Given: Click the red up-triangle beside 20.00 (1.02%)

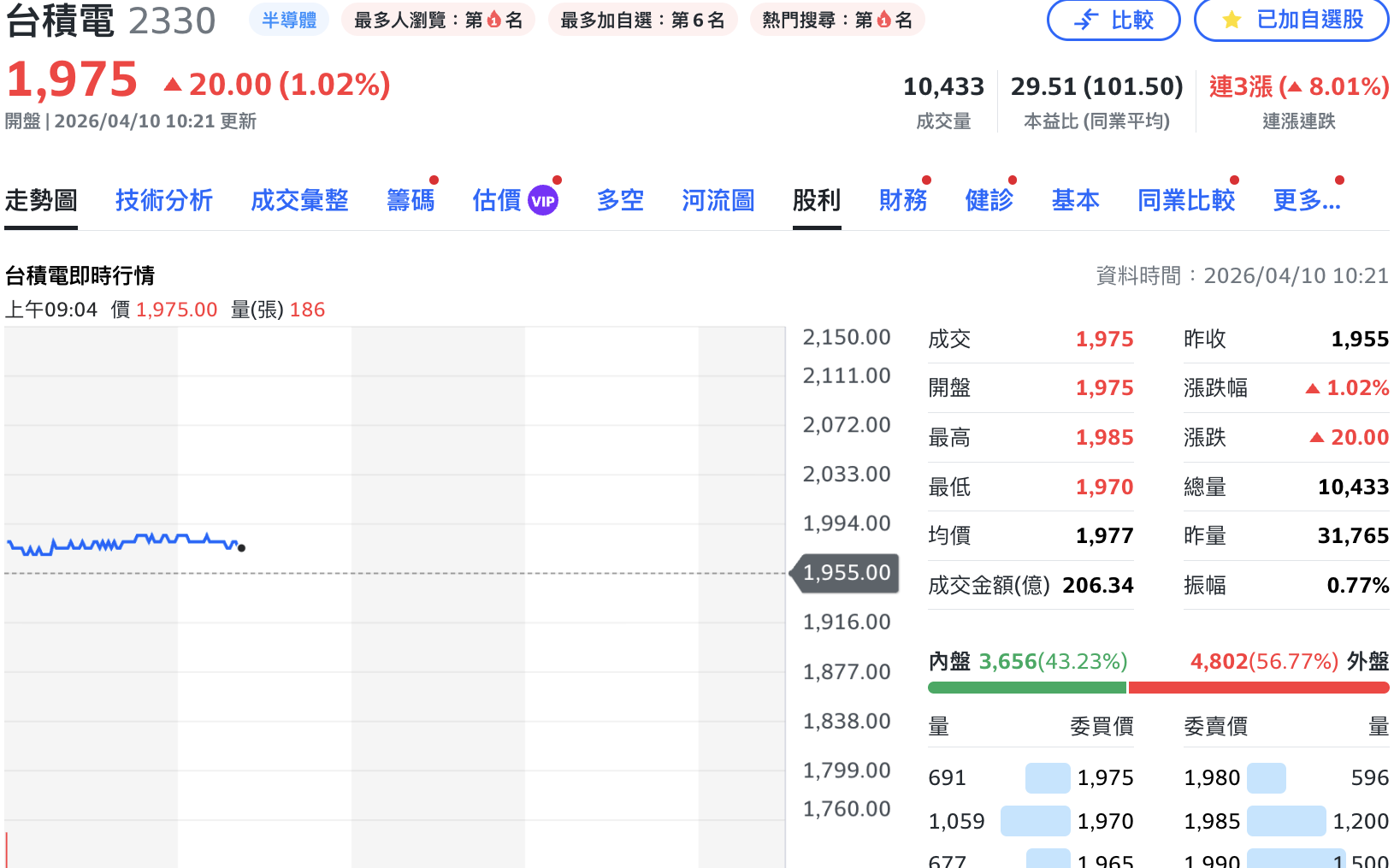Looking at the screenshot, I should (x=173, y=84).
